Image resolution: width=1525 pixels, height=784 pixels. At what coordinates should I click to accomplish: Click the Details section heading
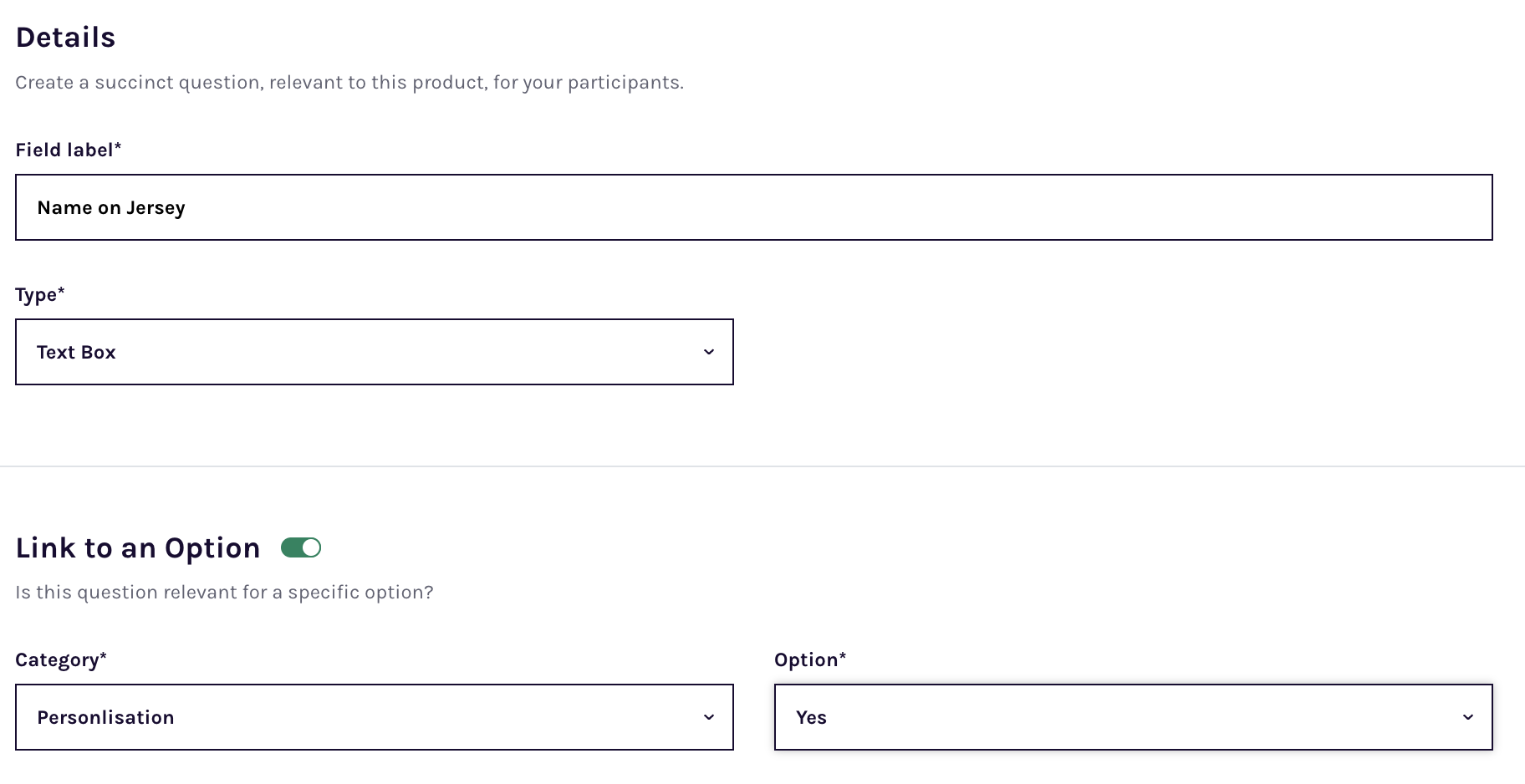click(65, 38)
